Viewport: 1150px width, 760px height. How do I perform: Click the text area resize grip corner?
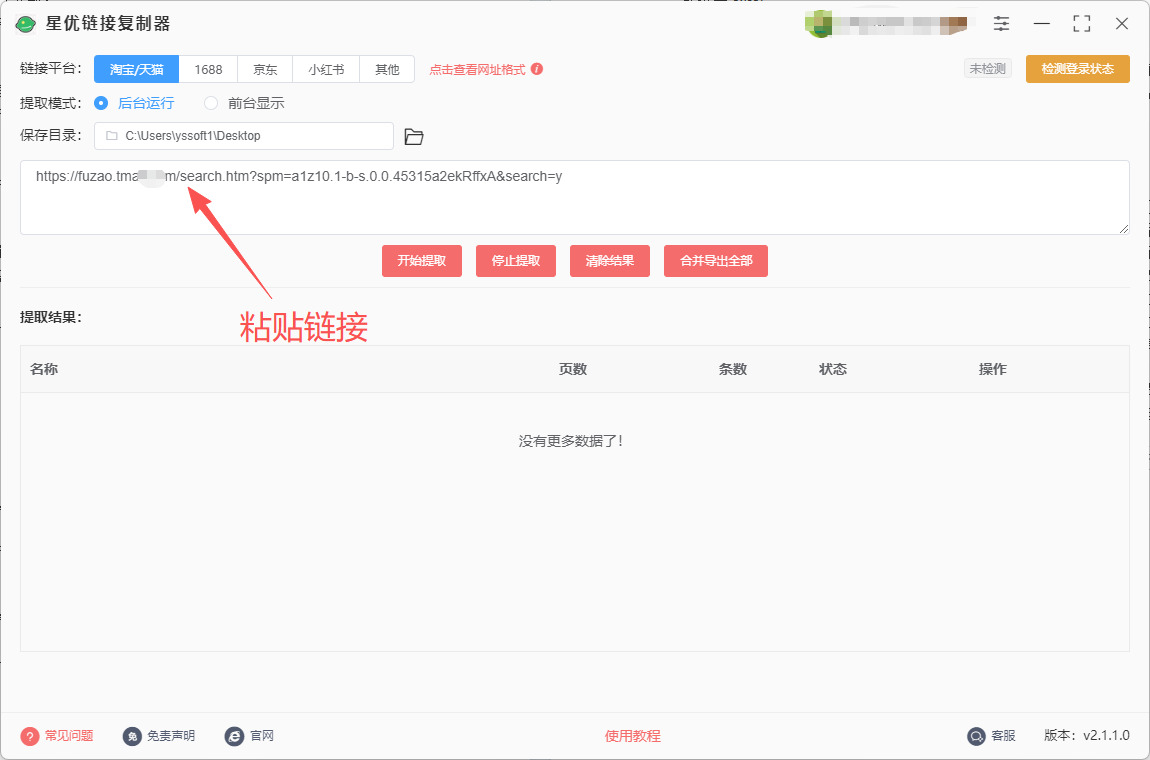click(x=1124, y=229)
